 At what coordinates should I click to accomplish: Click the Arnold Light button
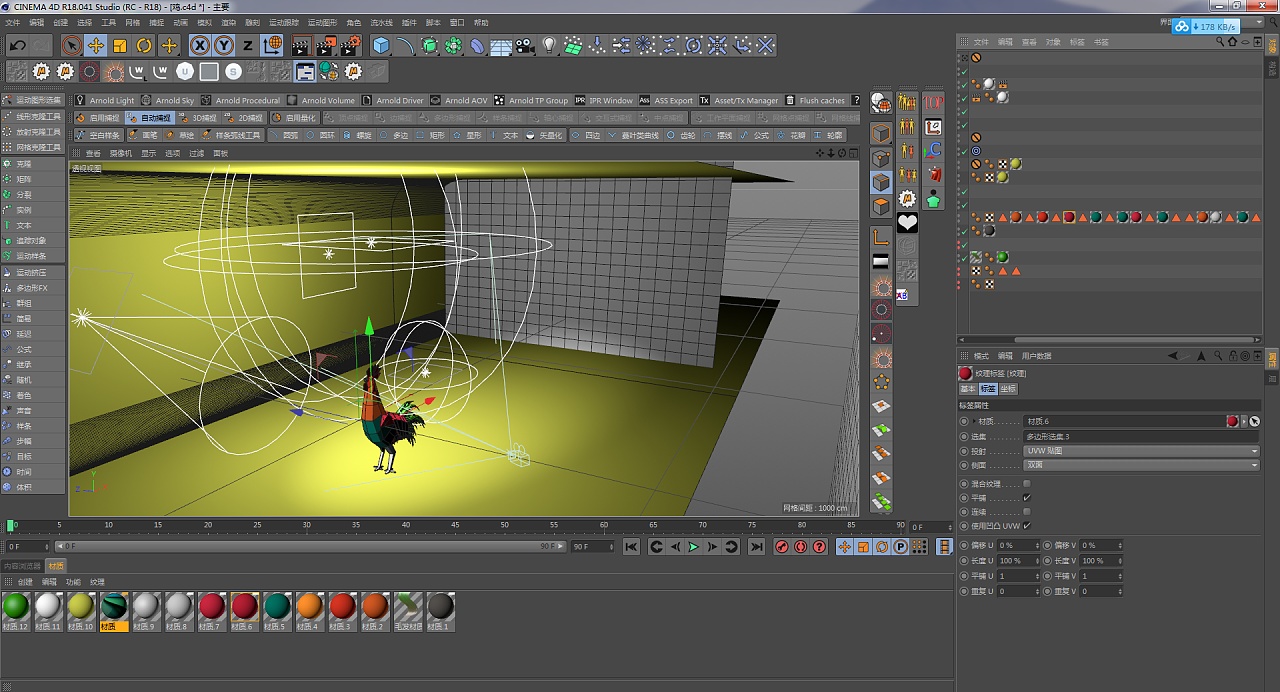coord(105,100)
